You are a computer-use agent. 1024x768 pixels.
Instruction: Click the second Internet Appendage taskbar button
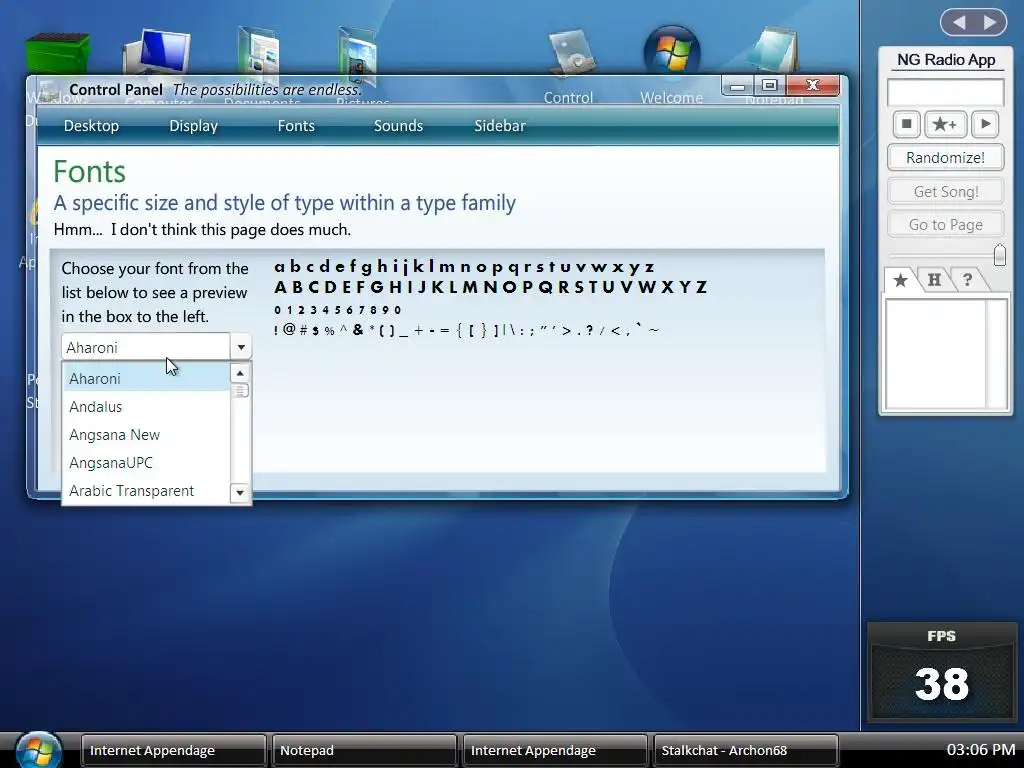point(554,750)
